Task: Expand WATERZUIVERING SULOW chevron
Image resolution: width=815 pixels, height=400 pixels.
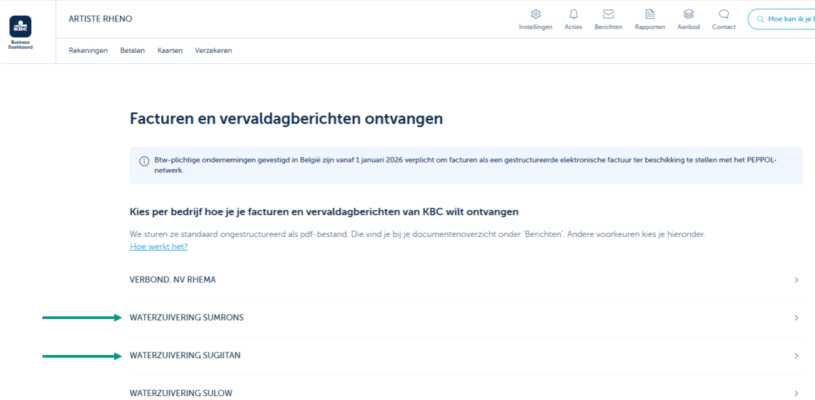Action: [796, 393]
